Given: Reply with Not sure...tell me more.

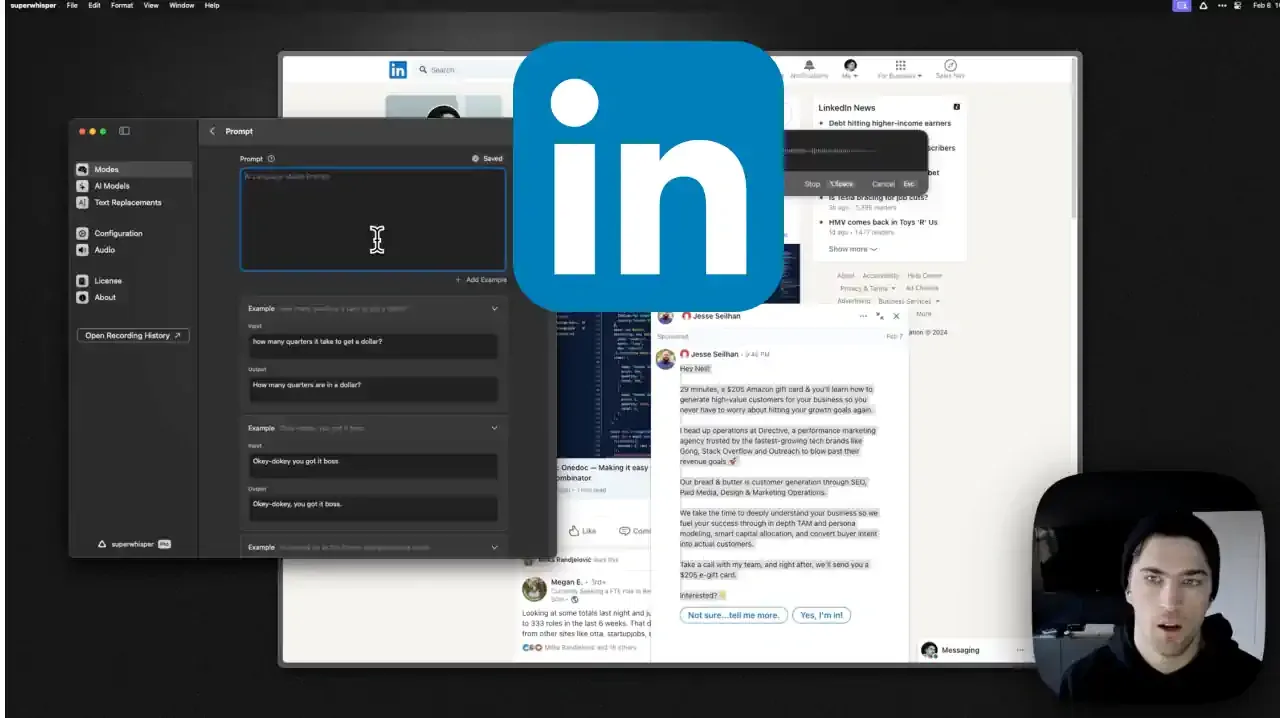Looking at the screenshot, I should coord(733,615).
